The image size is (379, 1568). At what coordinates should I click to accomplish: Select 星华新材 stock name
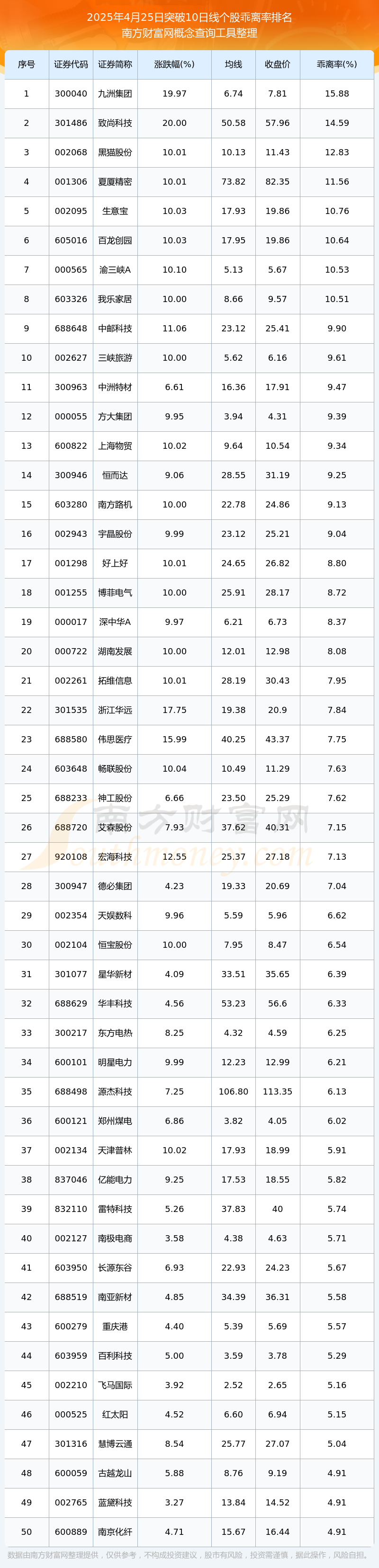point(115,974)
